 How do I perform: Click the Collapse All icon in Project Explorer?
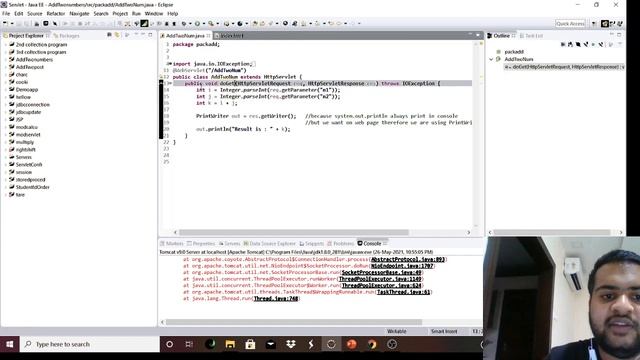tap(109, 36)
